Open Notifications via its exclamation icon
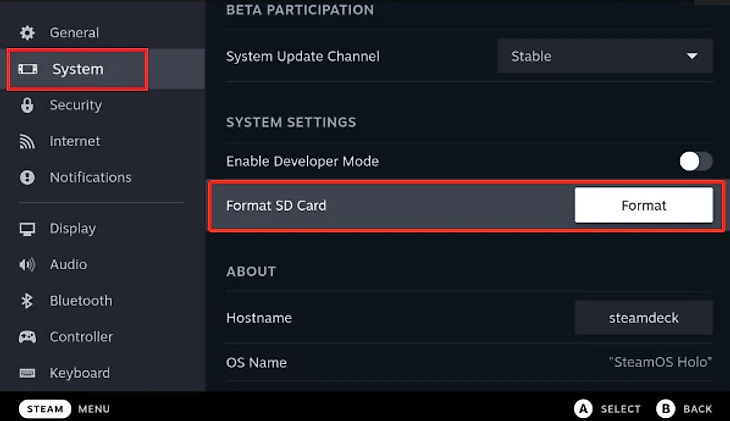The height and width of the screenshot is (421, 730). (x=27, y=177)
